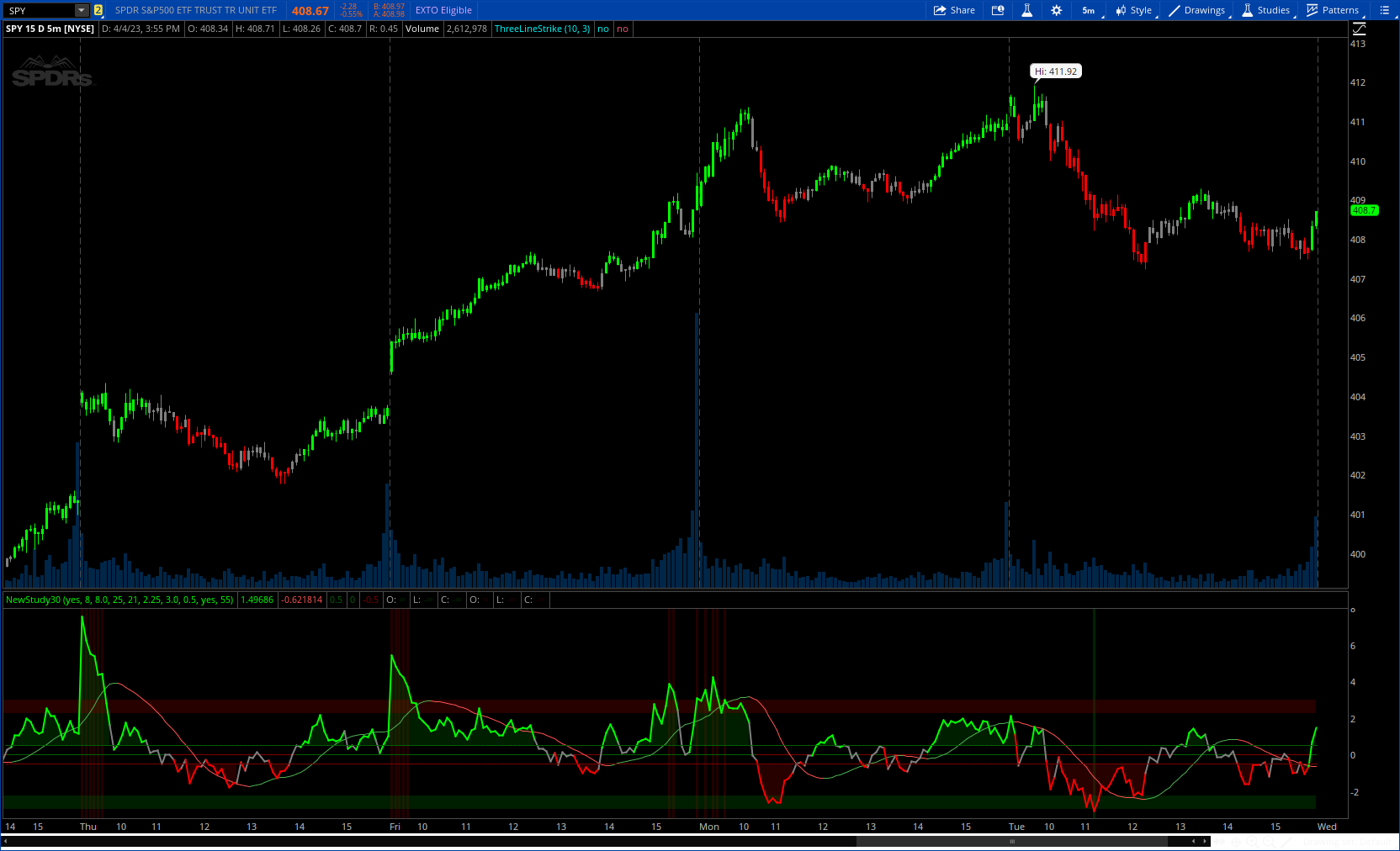
Task: Open the 5m timeframe dropdown
Action: pyautogui.click(x=1089, y=10)
